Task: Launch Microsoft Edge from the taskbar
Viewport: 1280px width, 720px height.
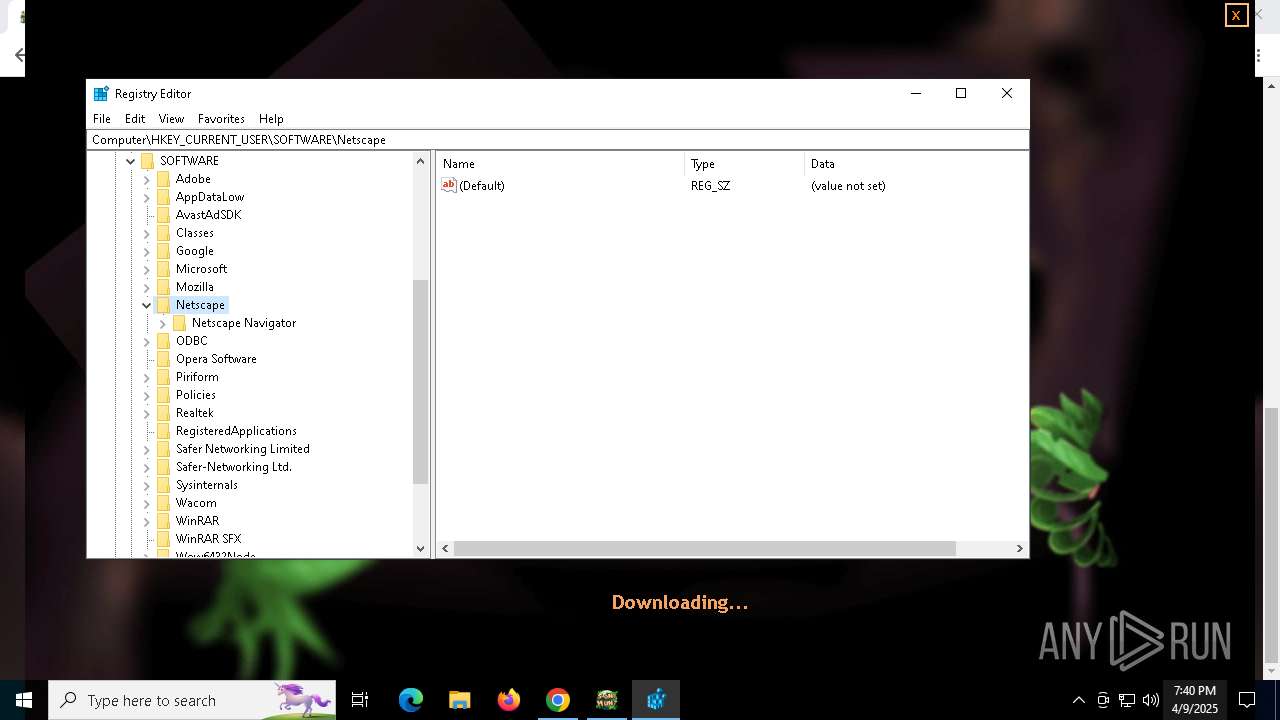Action: [x=411, y=700]
